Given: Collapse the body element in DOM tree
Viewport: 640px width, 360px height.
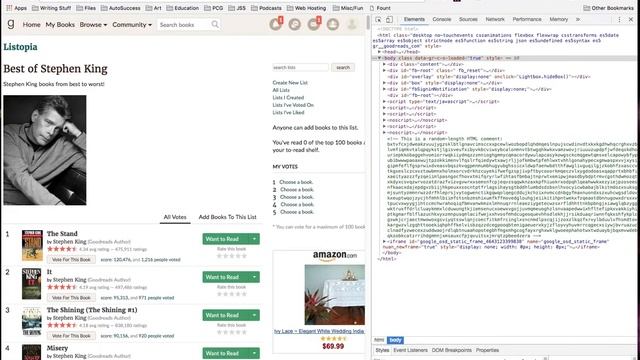Looking at the screenshot, I should point(379,58).
